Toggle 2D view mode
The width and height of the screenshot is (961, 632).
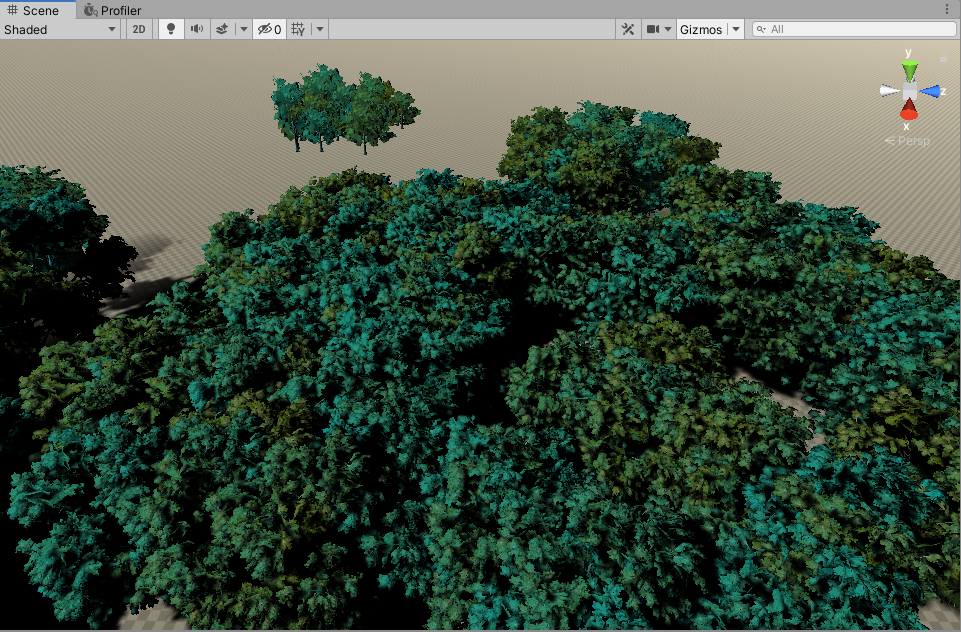coord(139,29)
